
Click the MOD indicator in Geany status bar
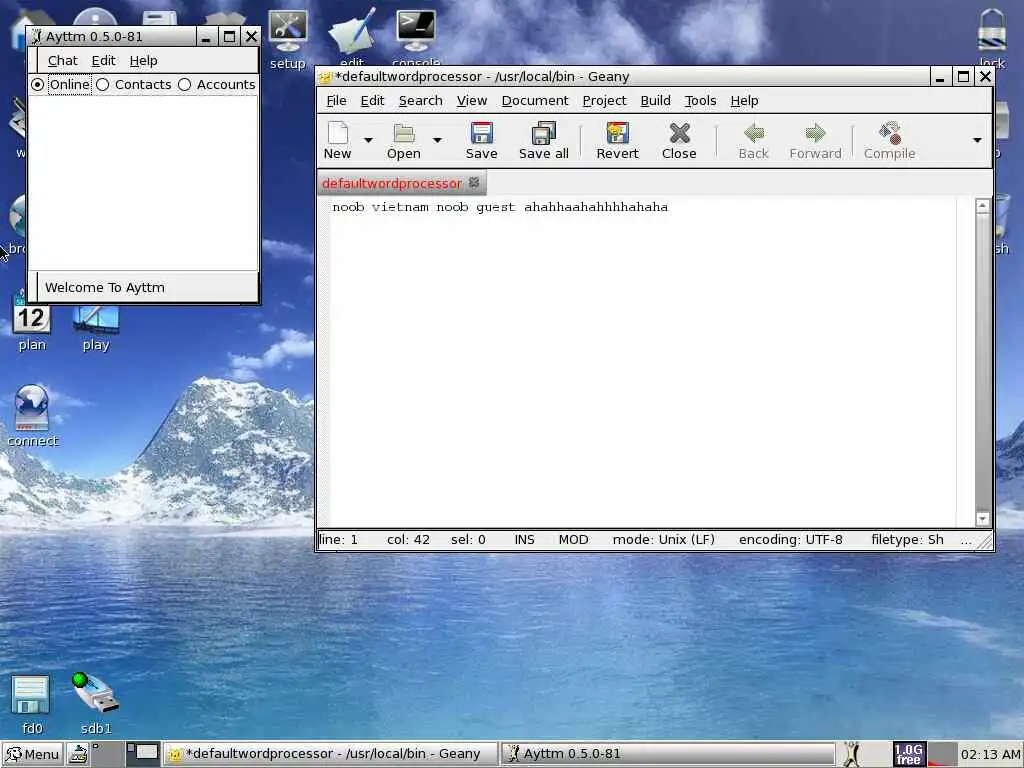click(x=573, y=540)
